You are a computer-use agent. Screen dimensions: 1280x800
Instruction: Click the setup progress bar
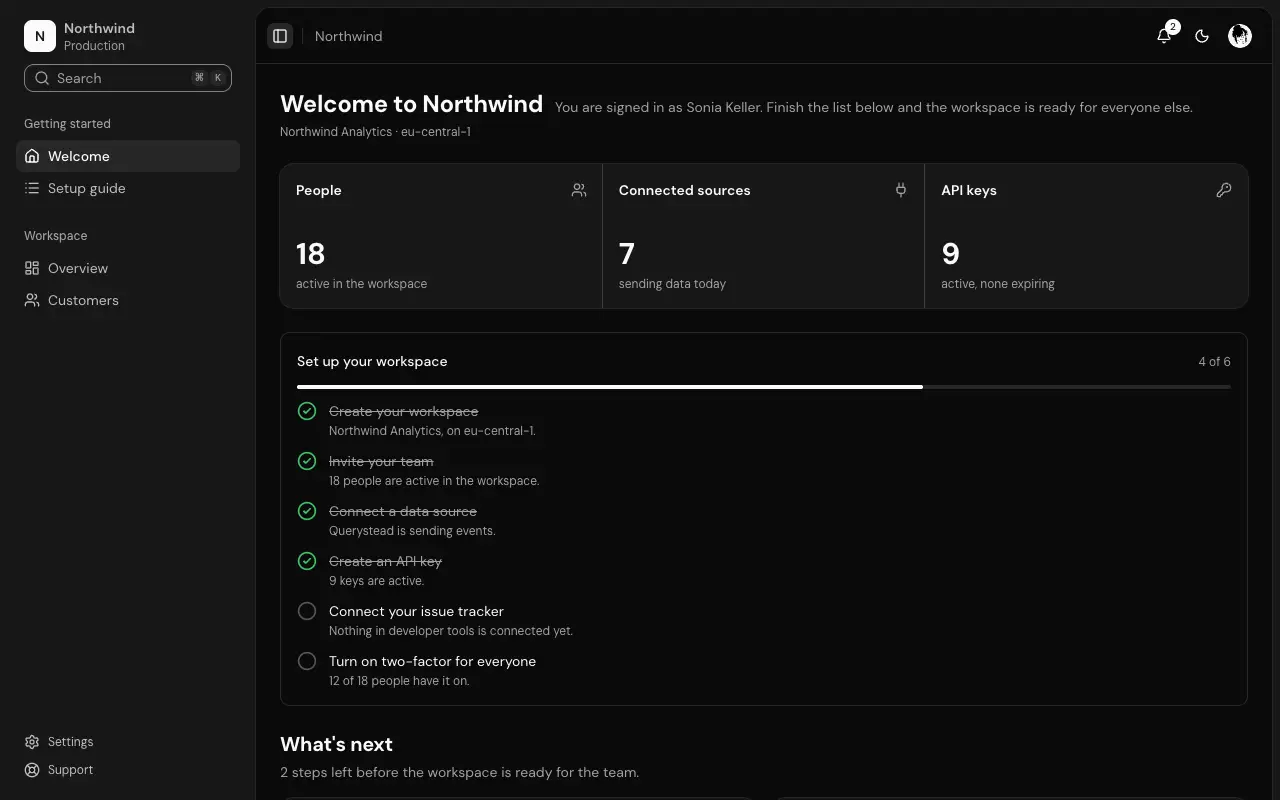pyautogui.click(x=764, y=386)
